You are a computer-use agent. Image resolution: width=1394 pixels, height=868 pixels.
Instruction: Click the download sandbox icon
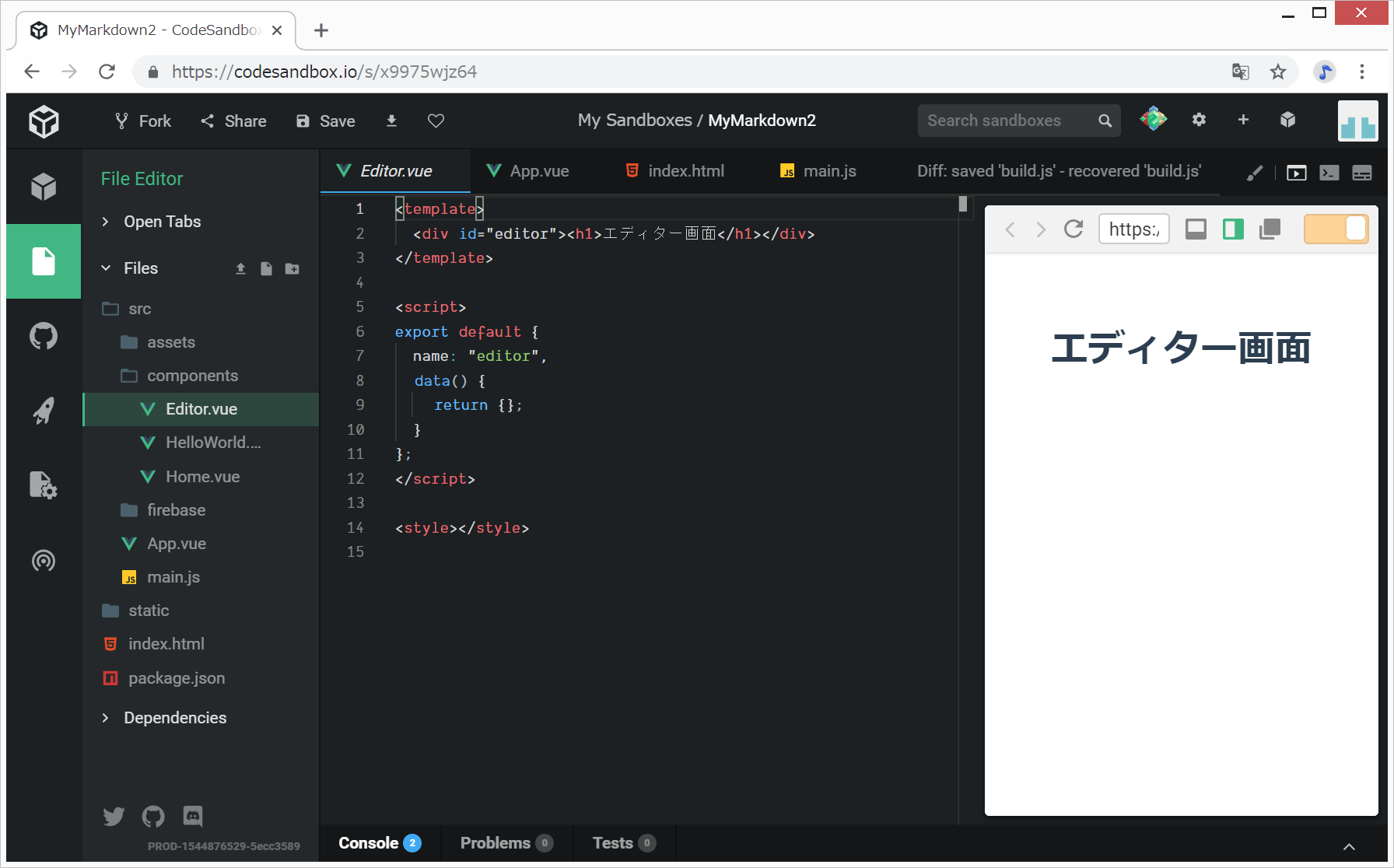tap(391, 121)
